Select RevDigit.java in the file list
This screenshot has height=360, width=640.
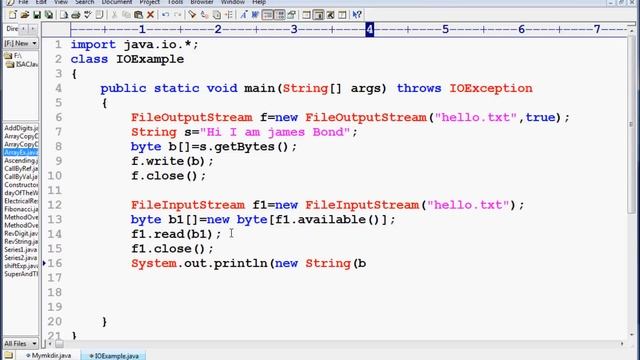(21, 233)
